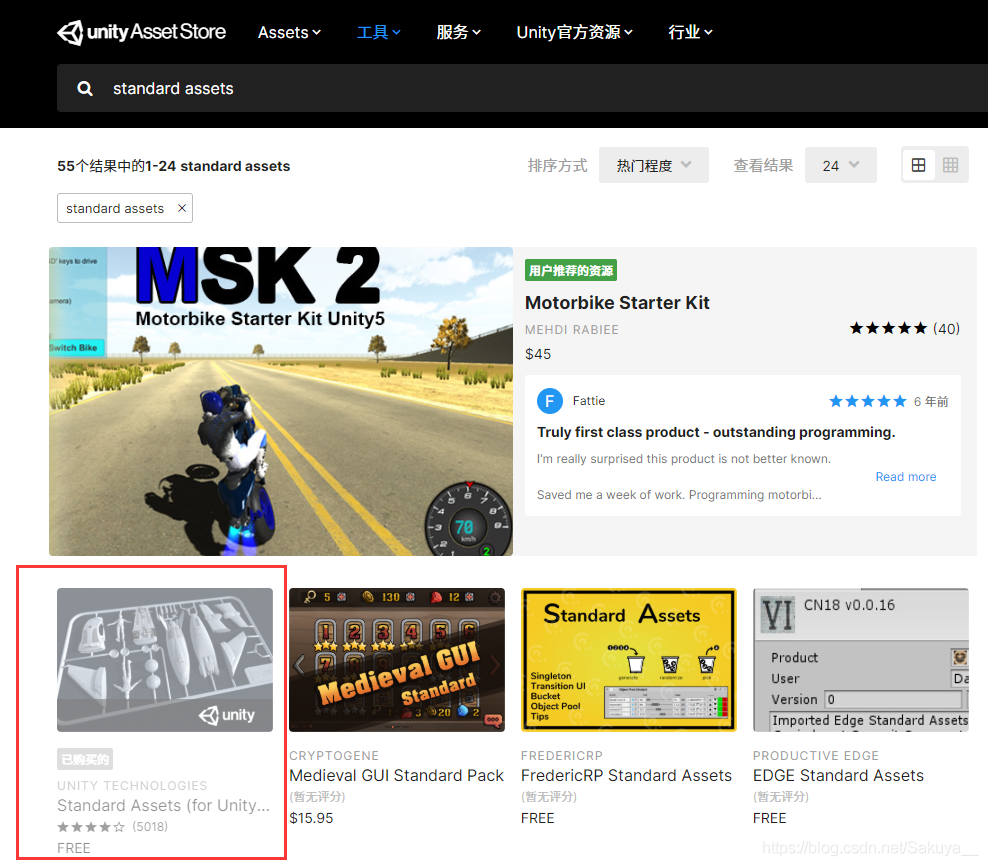Open the Motorbike Starter Kit title
The width and height of the screenshot is (988, 866).
tap(618, 303)
